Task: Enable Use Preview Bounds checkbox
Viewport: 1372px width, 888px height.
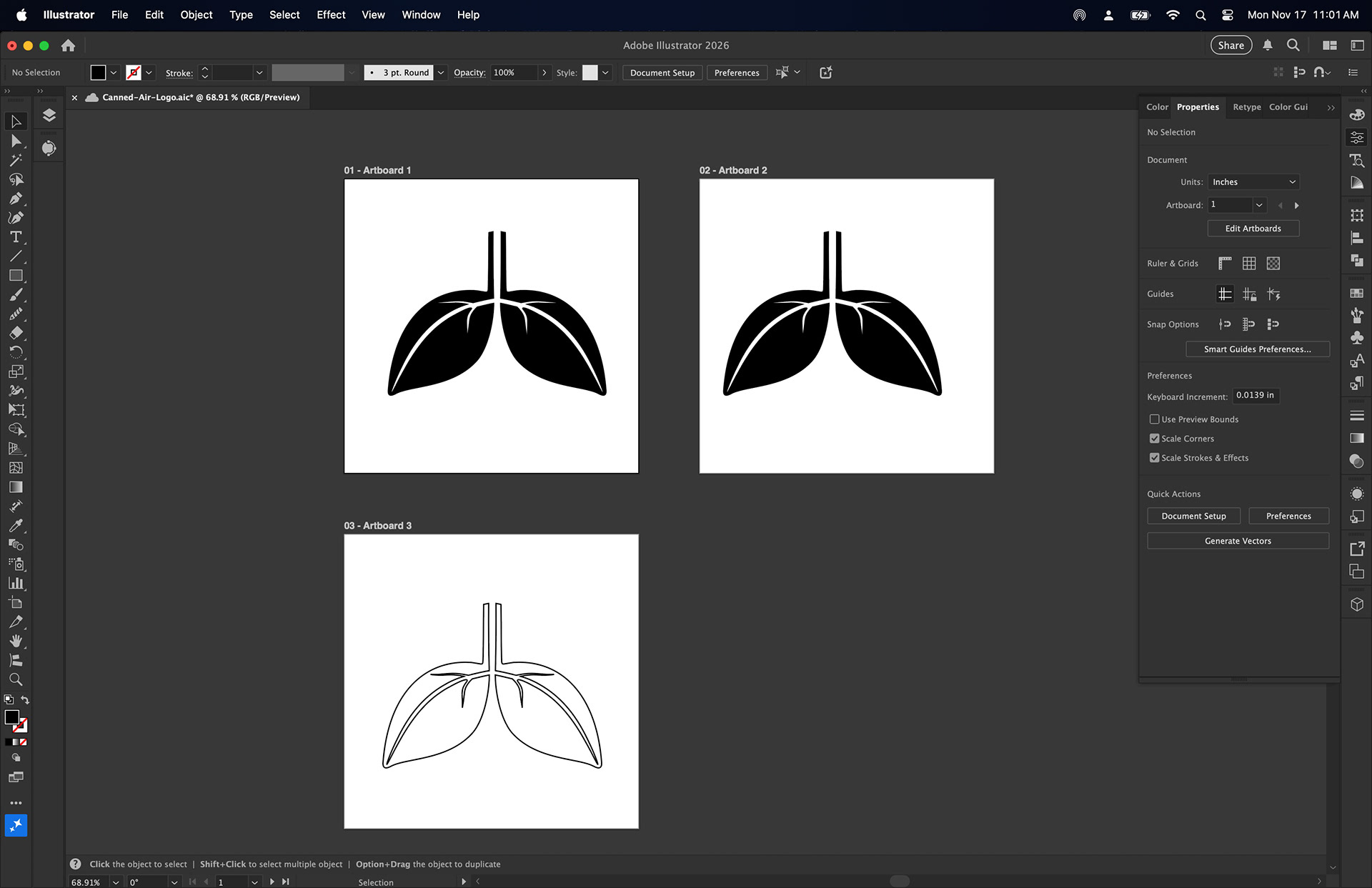Action: pos(1154,419)
